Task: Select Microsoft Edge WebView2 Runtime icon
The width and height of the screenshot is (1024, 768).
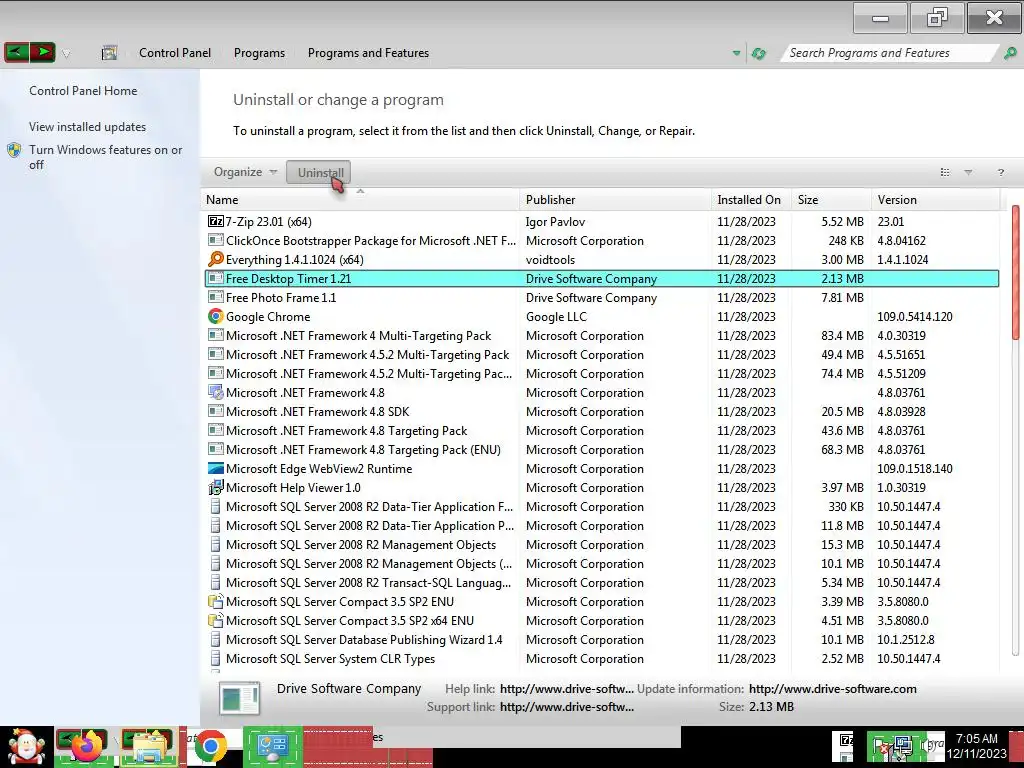Action: (x=216, y=468)
